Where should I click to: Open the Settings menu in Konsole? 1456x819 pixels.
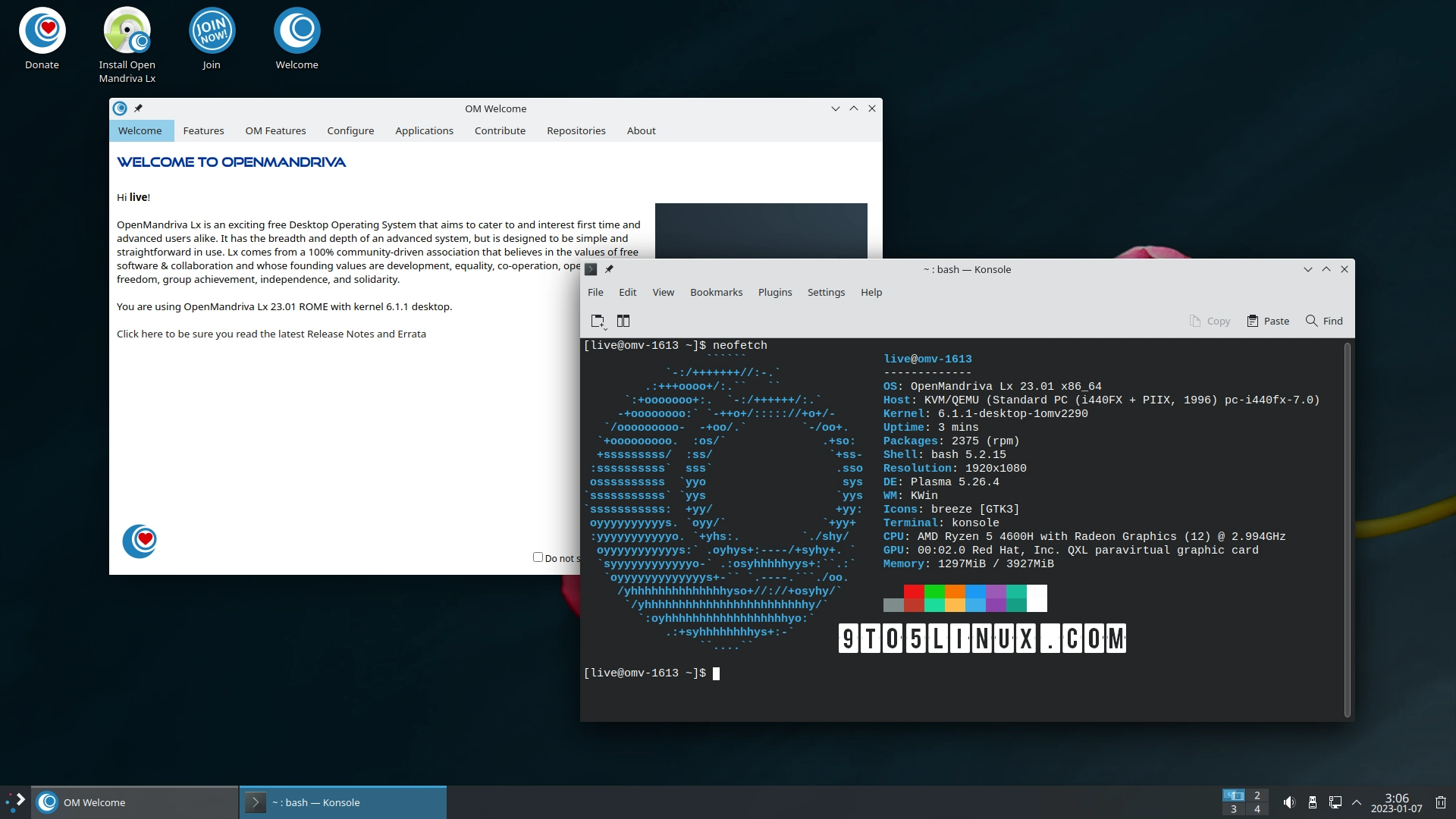pyautogui.click(x=826, y=292)
